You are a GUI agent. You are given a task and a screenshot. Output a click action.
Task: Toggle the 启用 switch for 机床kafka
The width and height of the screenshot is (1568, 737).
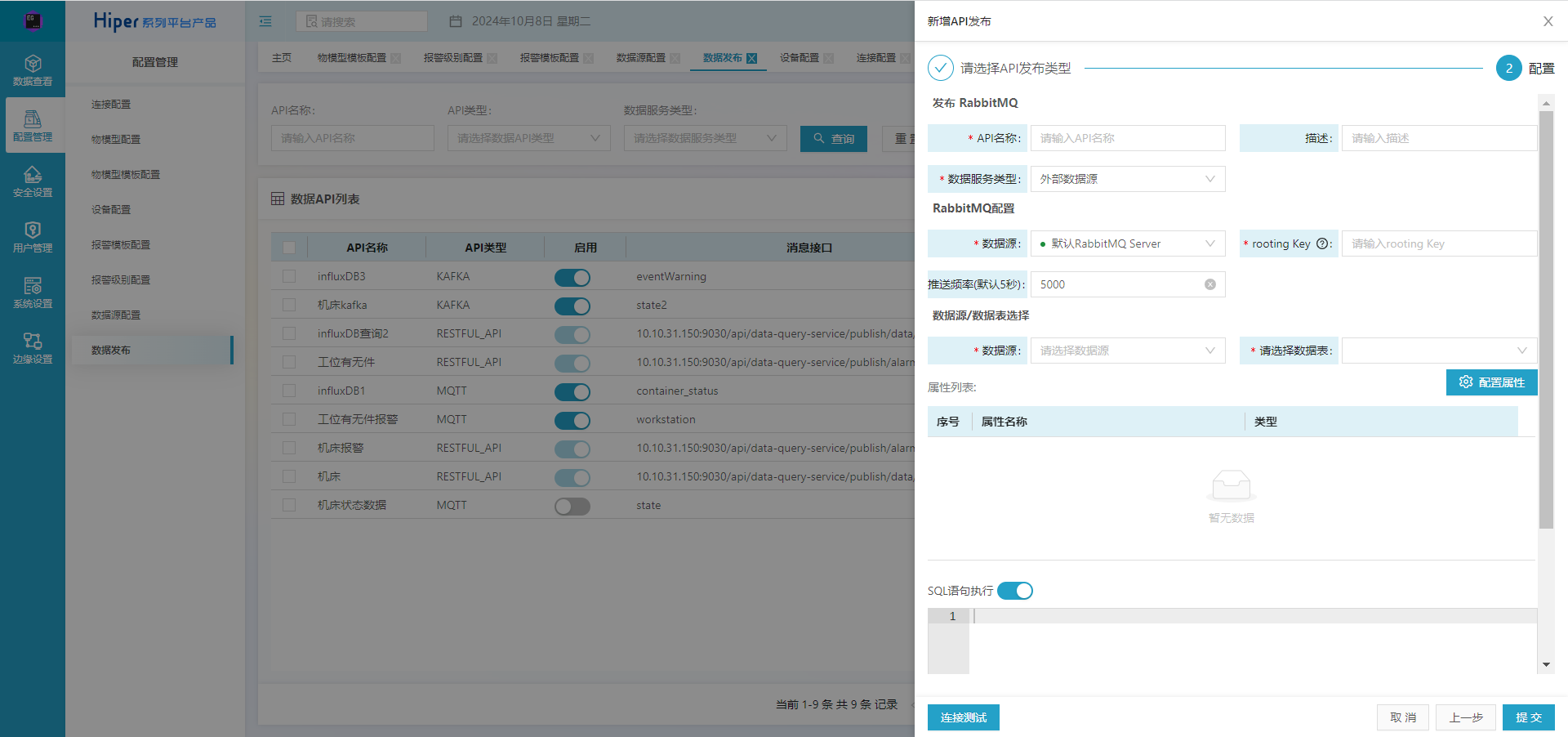point(572,306)
